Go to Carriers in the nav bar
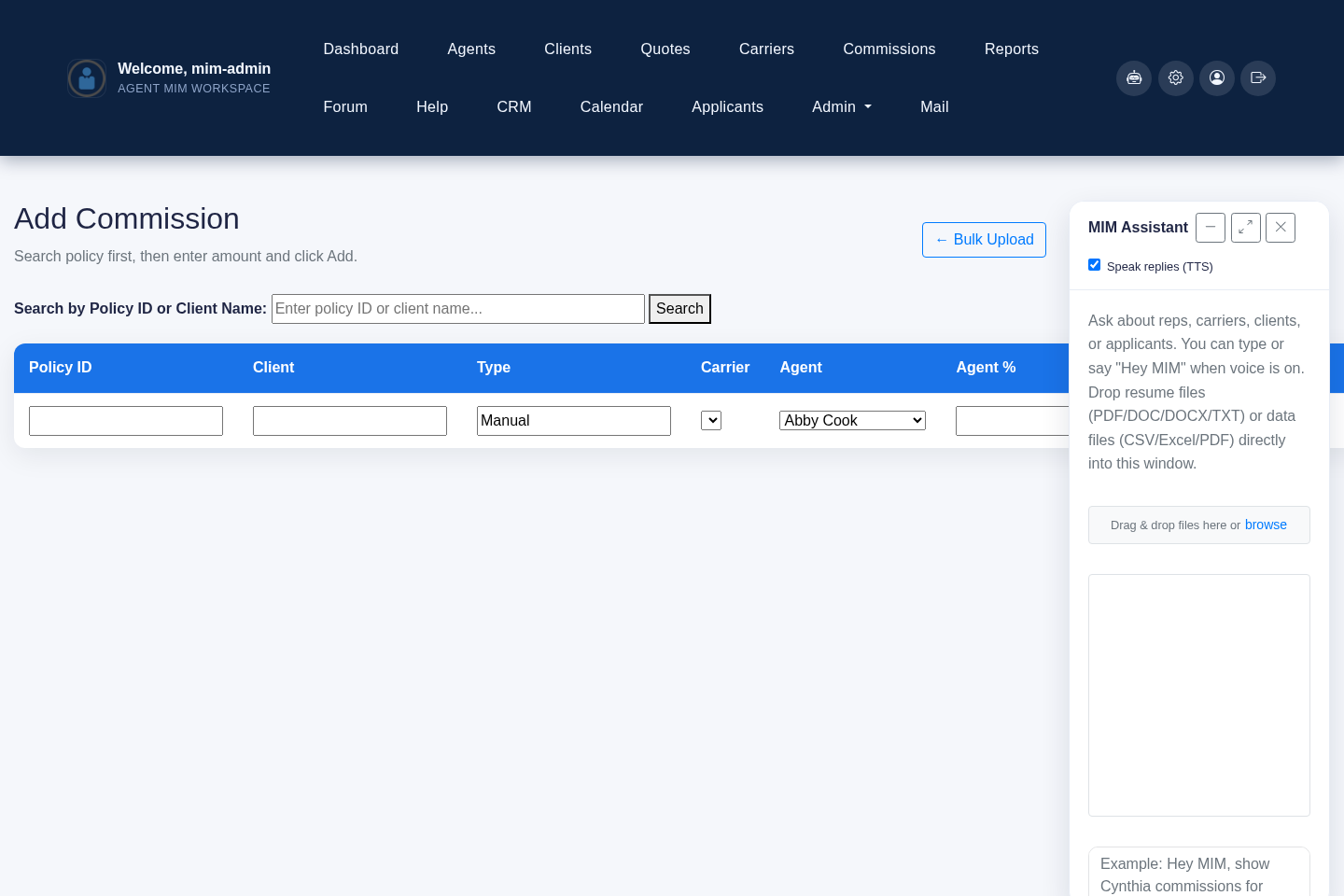The height and width of the screenshot is (896, 1344). (767, 49)
